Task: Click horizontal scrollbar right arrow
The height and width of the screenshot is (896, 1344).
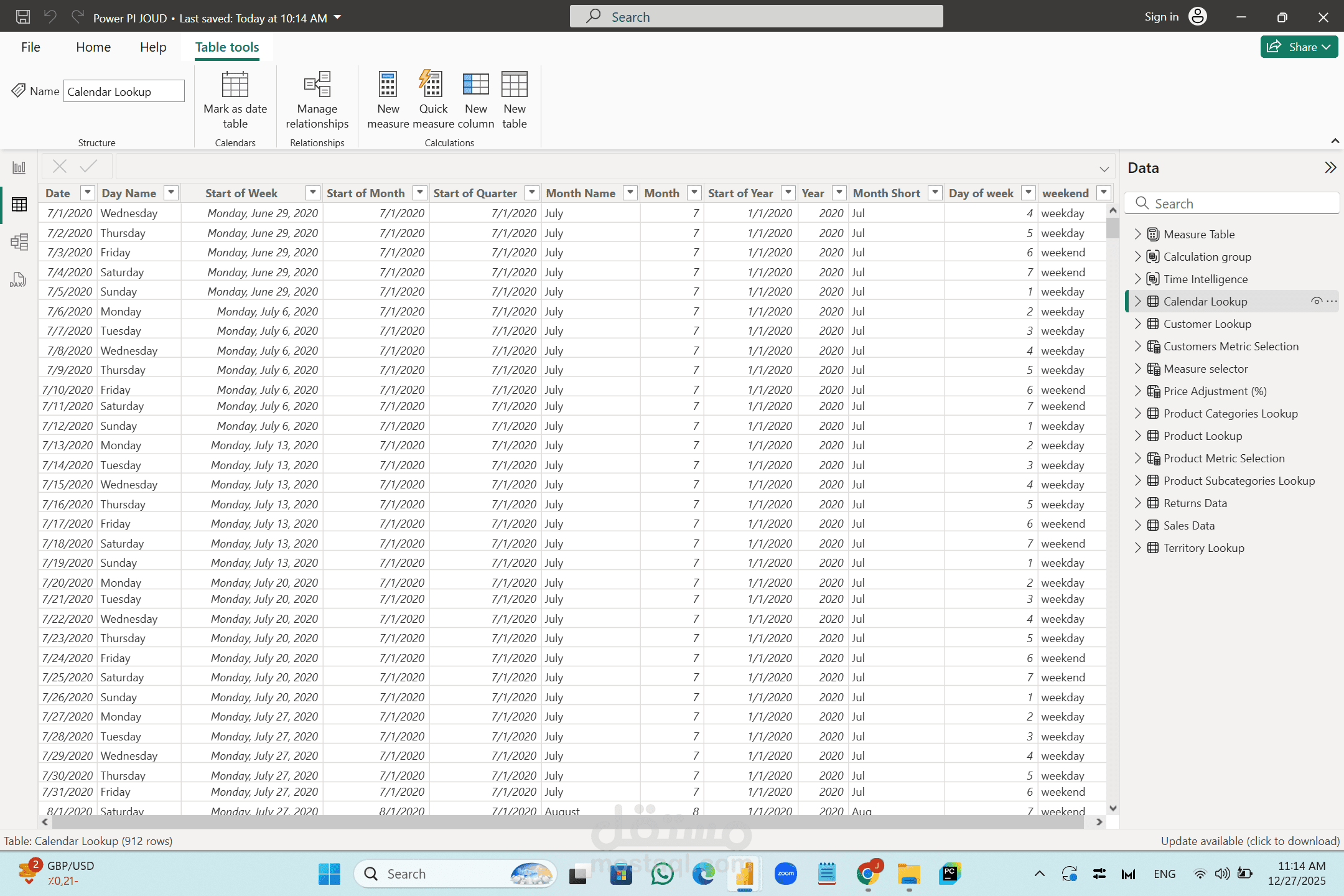Action: pyautogui.click(x=1099, y=822)
